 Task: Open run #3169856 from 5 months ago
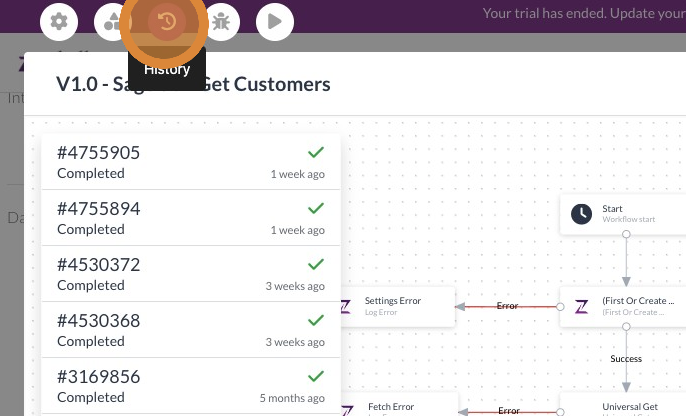[191, 386]
